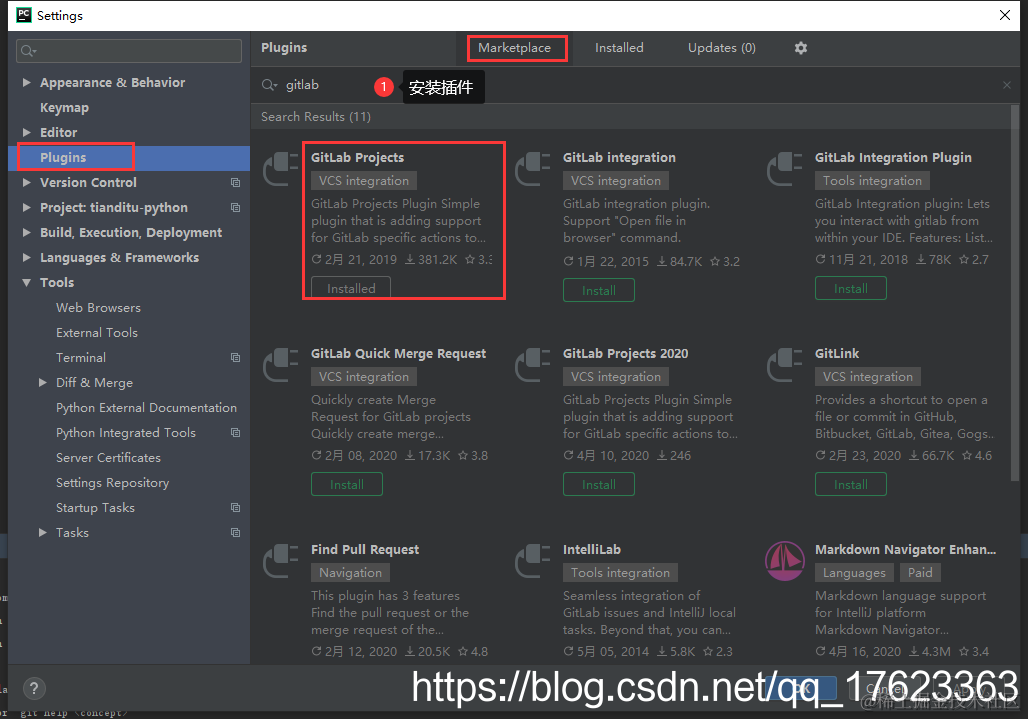Click project-level icon beside Startup Tasks
Viewport: 1028px width, 719px height.
pyautogui.click(x=235, y=507)
